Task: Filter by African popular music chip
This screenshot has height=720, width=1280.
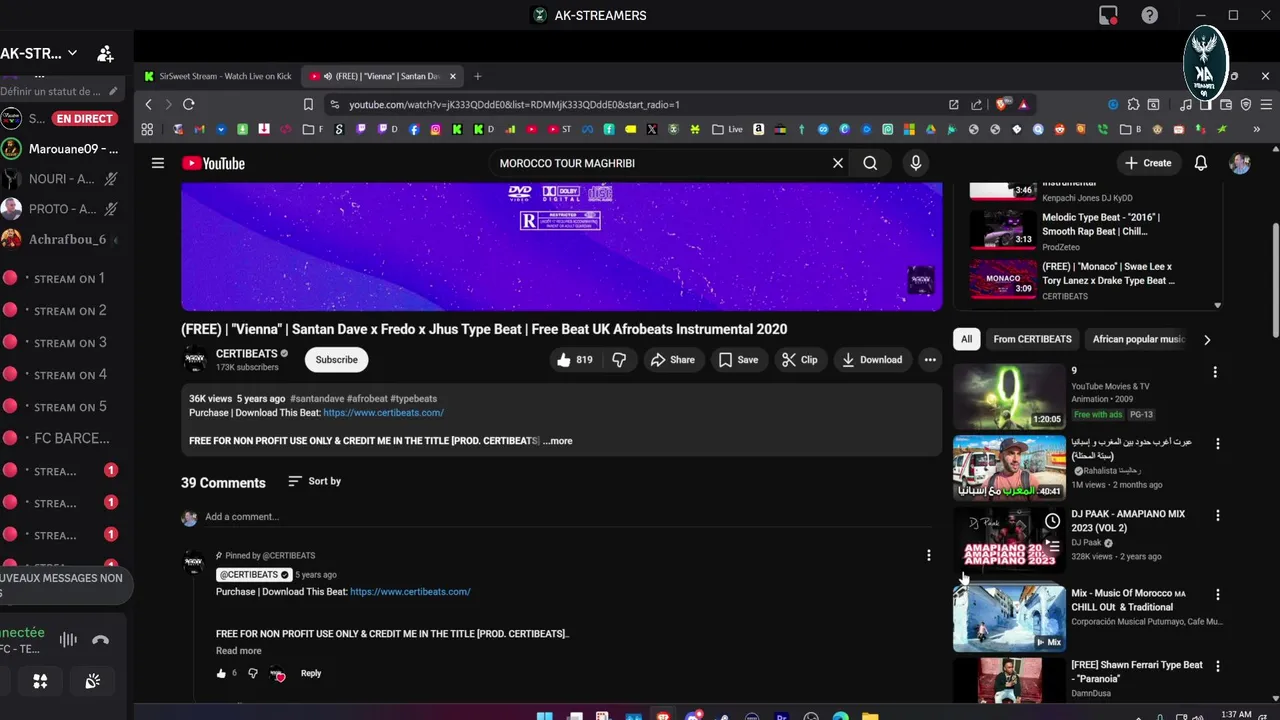Action: point(1138,339)
